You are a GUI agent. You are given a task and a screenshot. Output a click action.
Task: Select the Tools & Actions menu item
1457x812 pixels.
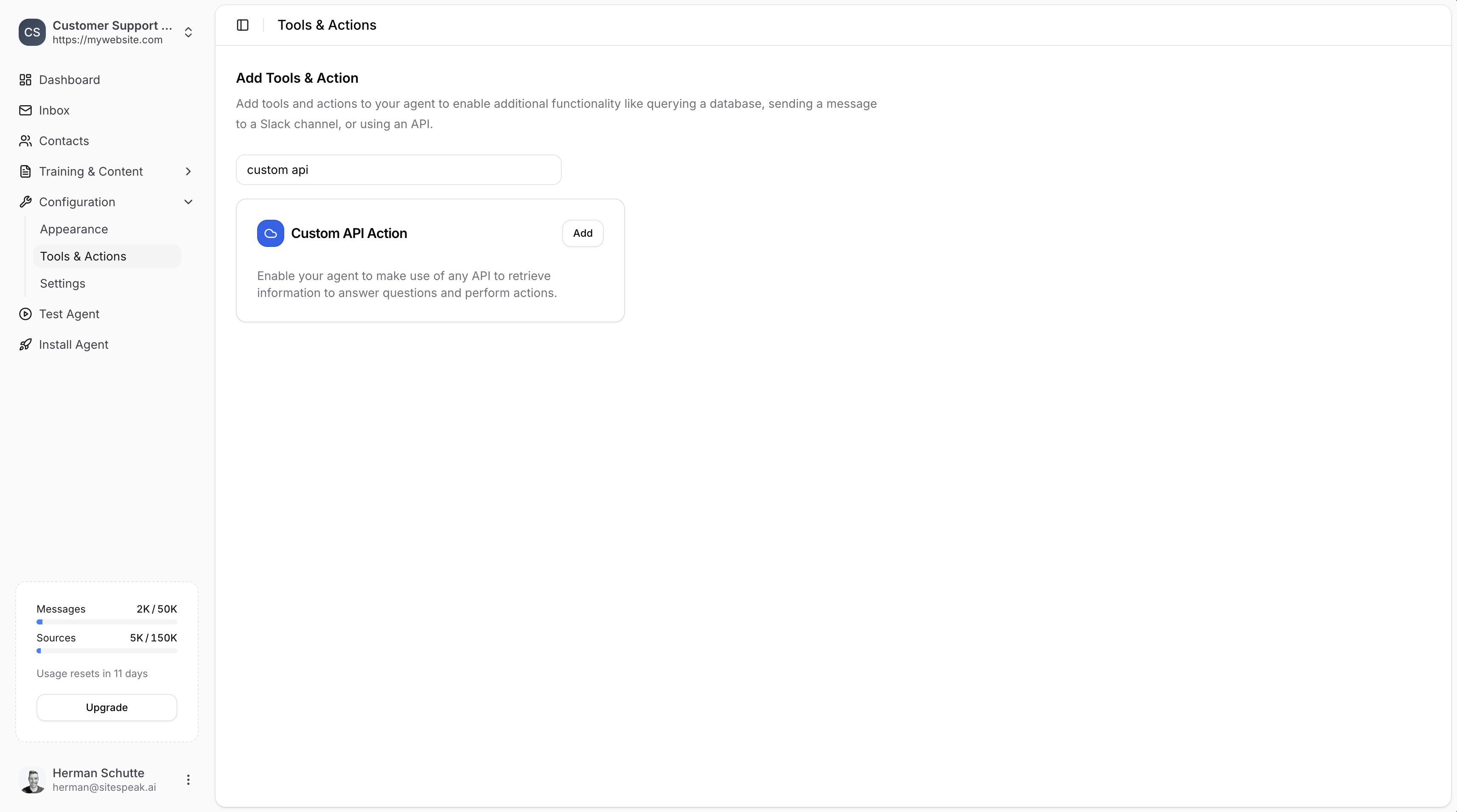pyautogui.click(x=83, y=255)
